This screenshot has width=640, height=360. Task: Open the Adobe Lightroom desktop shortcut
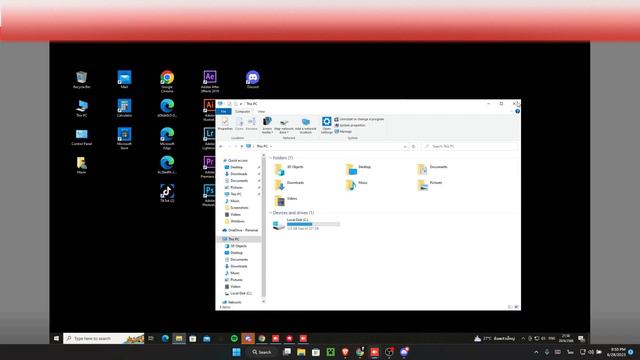coord(209,138)
